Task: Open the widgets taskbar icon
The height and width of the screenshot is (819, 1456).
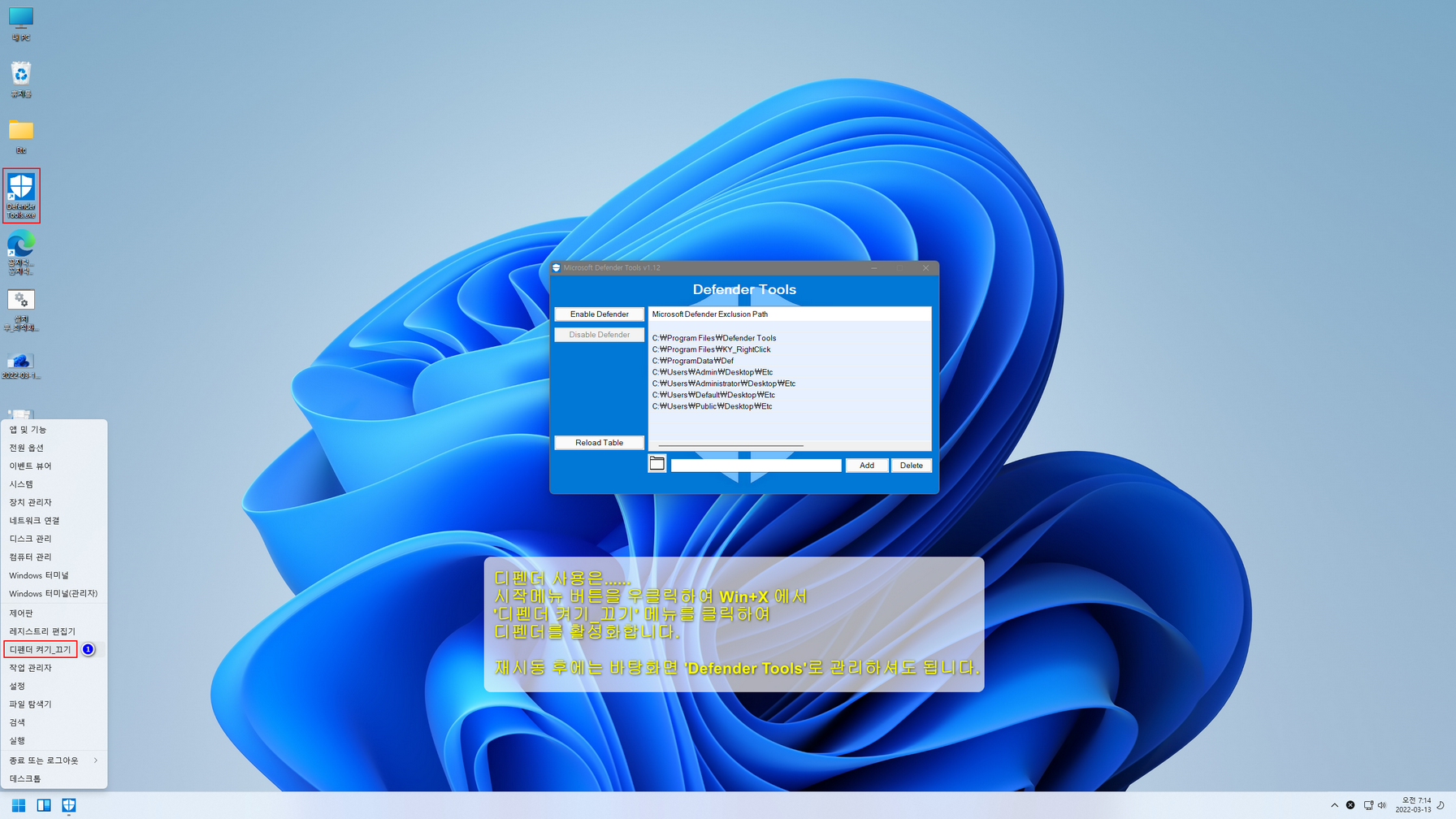Action: point(44,805)
